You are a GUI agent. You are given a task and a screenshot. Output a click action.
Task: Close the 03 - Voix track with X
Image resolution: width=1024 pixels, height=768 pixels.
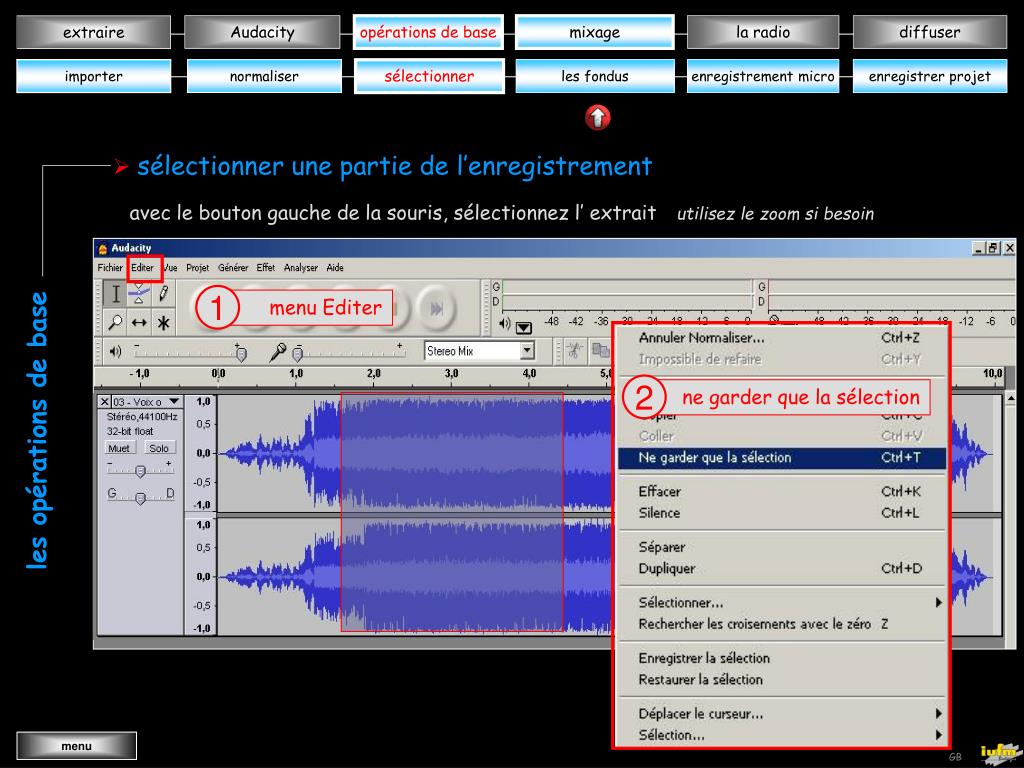(104, 402)
